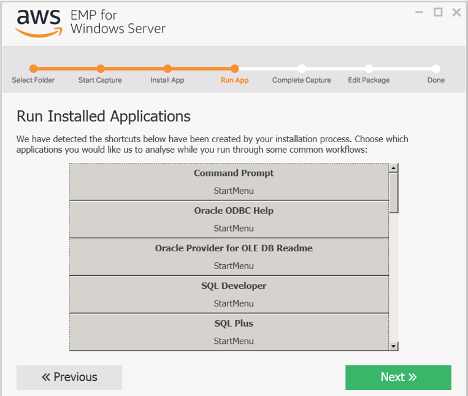Image resolution: width=468 pixels, height=396 pixels.
Task: Click the Install App step marker
Action: click(168, 69)
